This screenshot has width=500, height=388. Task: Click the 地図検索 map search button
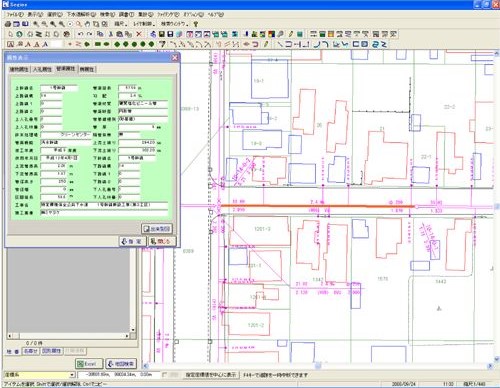click(x=121, y=364)
